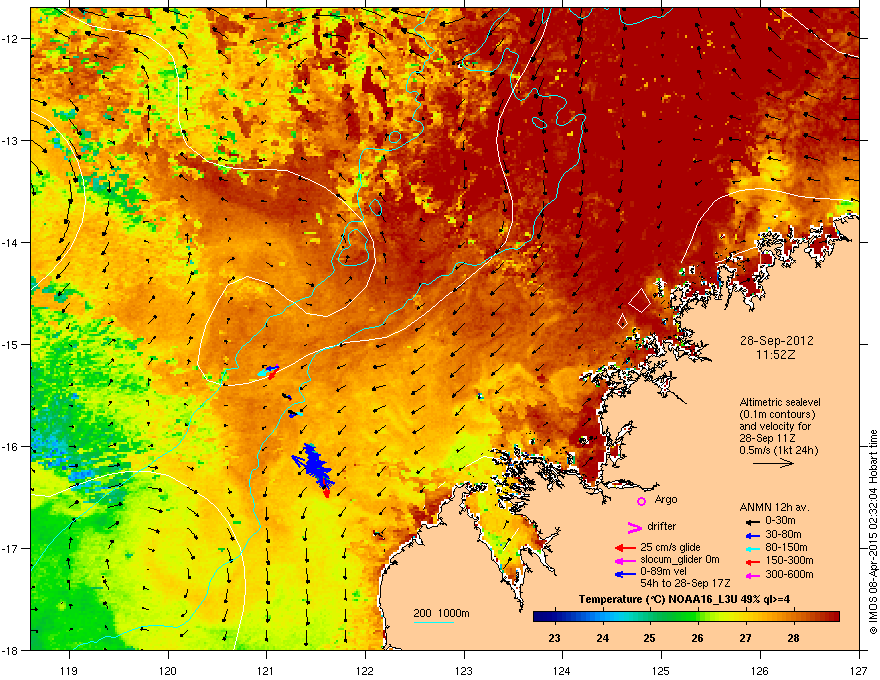Click the blue 0-89m vel arrow symbol
The height and width of the screenshot is (680, 880).
click(625, 574)
